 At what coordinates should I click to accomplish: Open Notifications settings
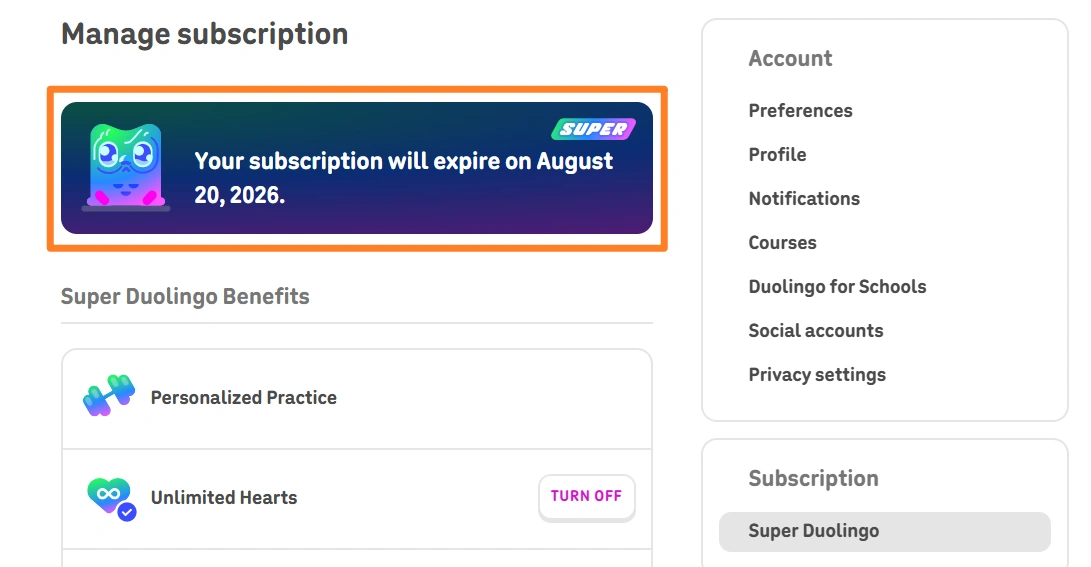pos(804,199)
